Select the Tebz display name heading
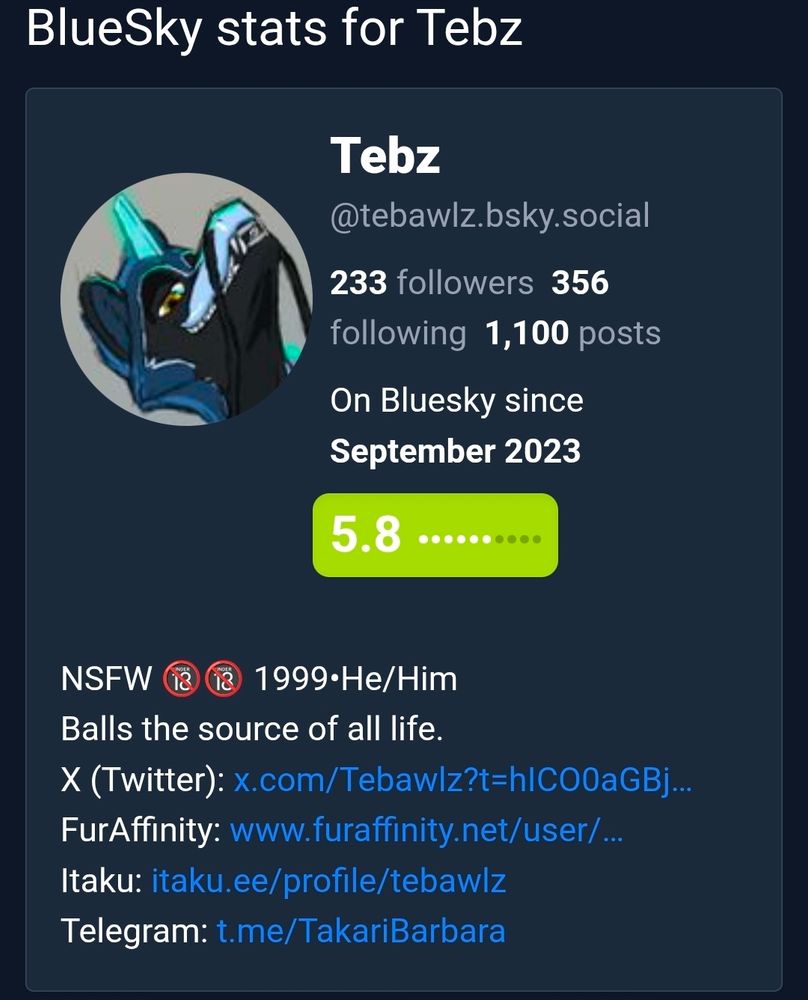 [x=385, y=155]
